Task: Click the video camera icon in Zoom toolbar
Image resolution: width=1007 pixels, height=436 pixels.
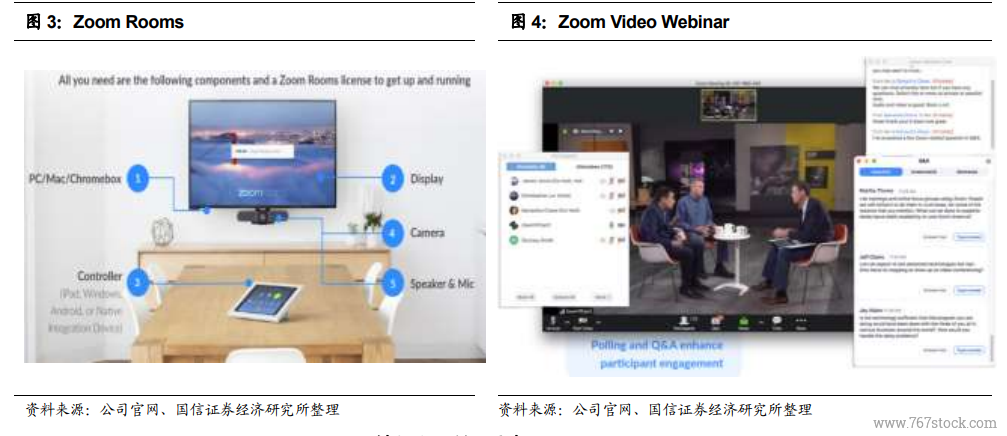Action: (x=582, y=320)
